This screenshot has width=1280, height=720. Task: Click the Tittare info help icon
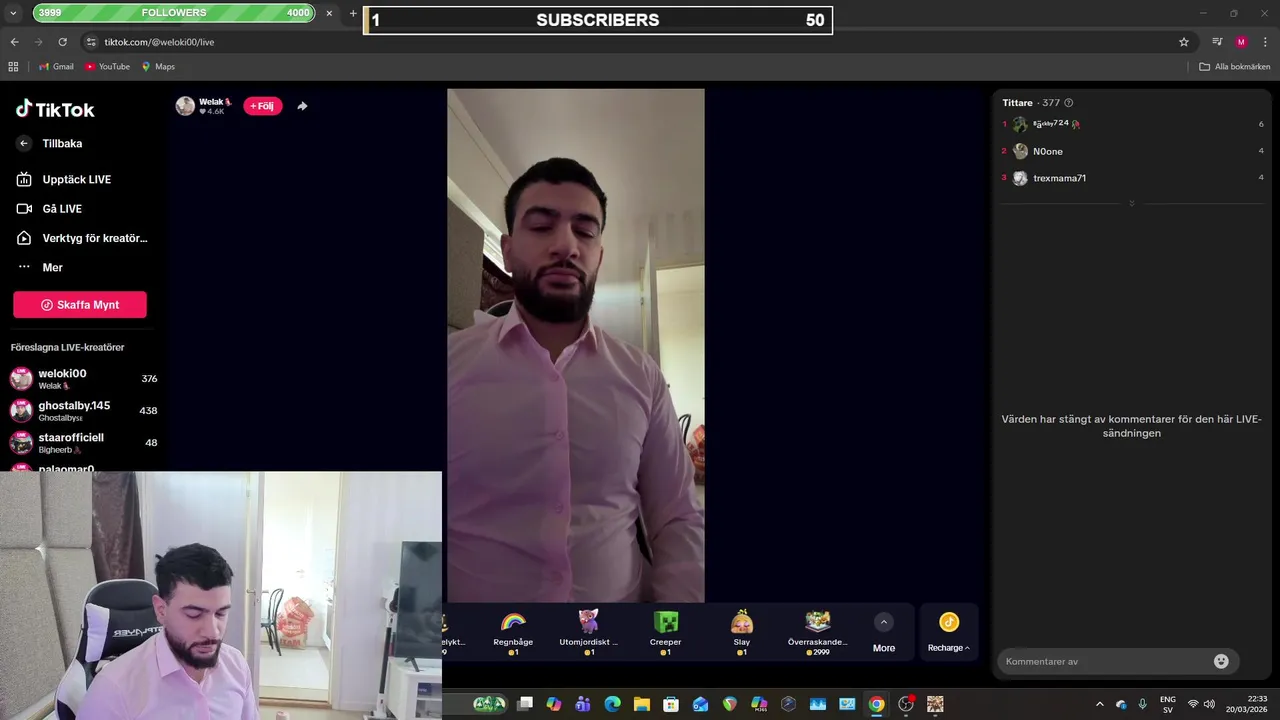pyautogui.click(x=1069, y=103)
